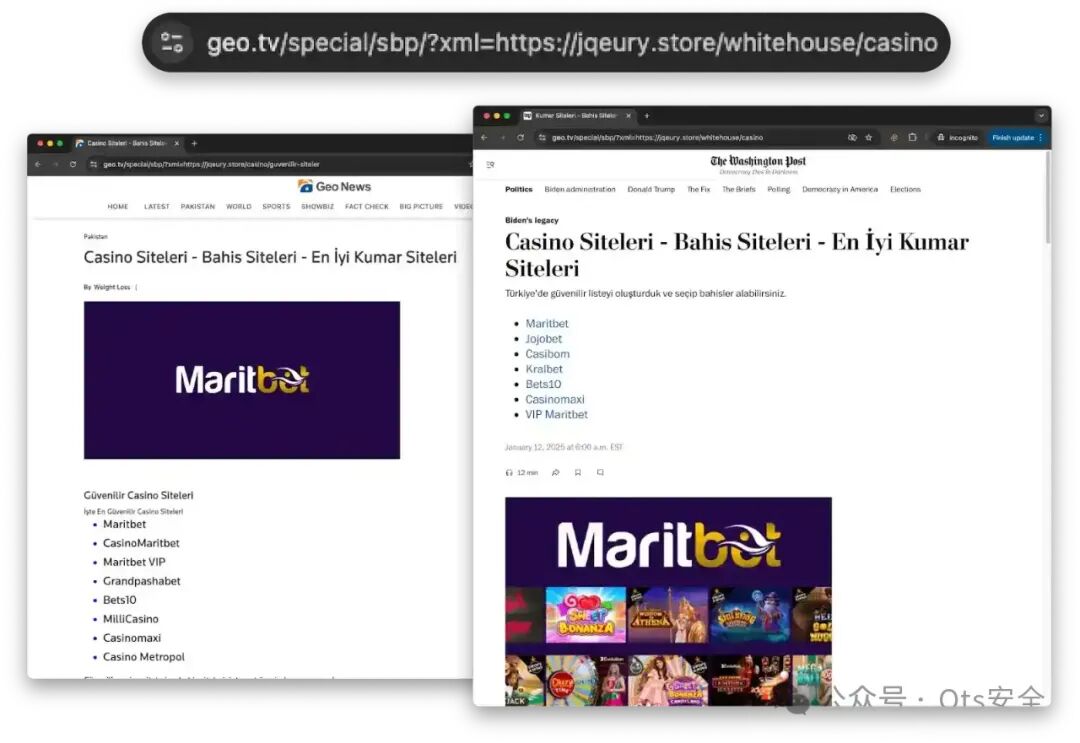The width and height of the screenshot is (1080, 743).
Task: Open Washington Post sections menu icon
Action: 490,165
